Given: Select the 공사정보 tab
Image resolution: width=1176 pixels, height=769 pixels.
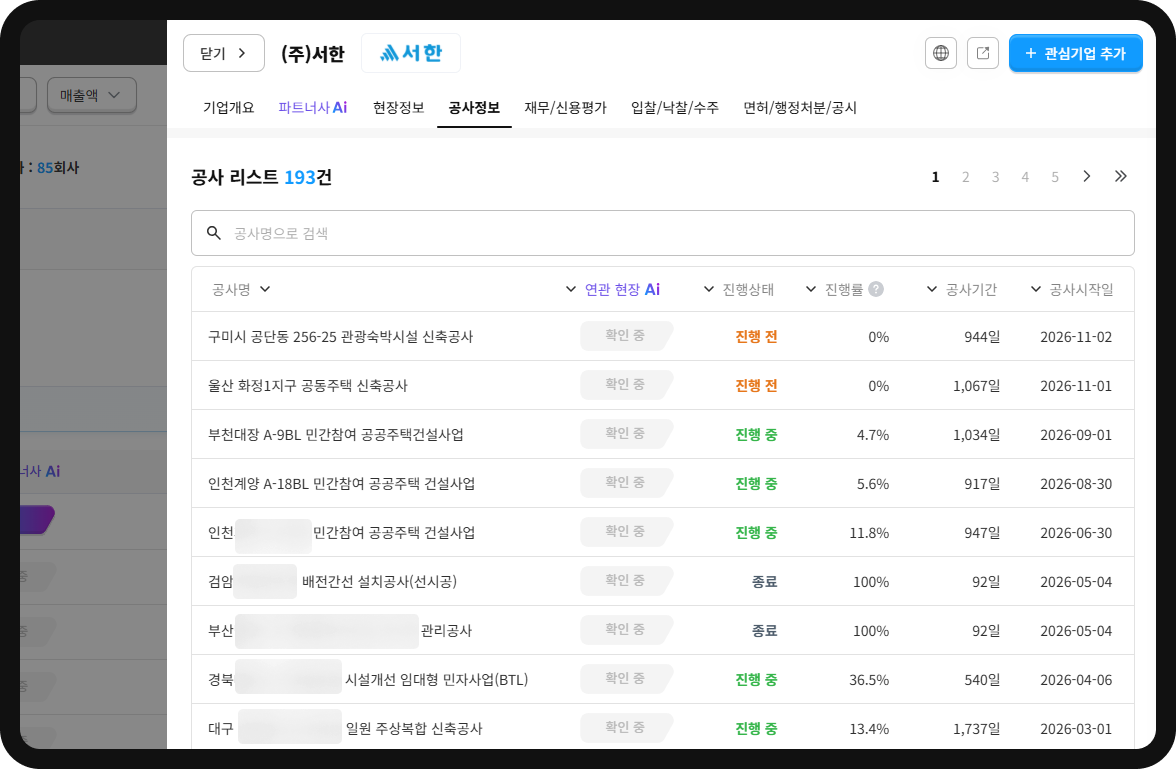Looking at the screenshot, I should (x=474, y=107).
